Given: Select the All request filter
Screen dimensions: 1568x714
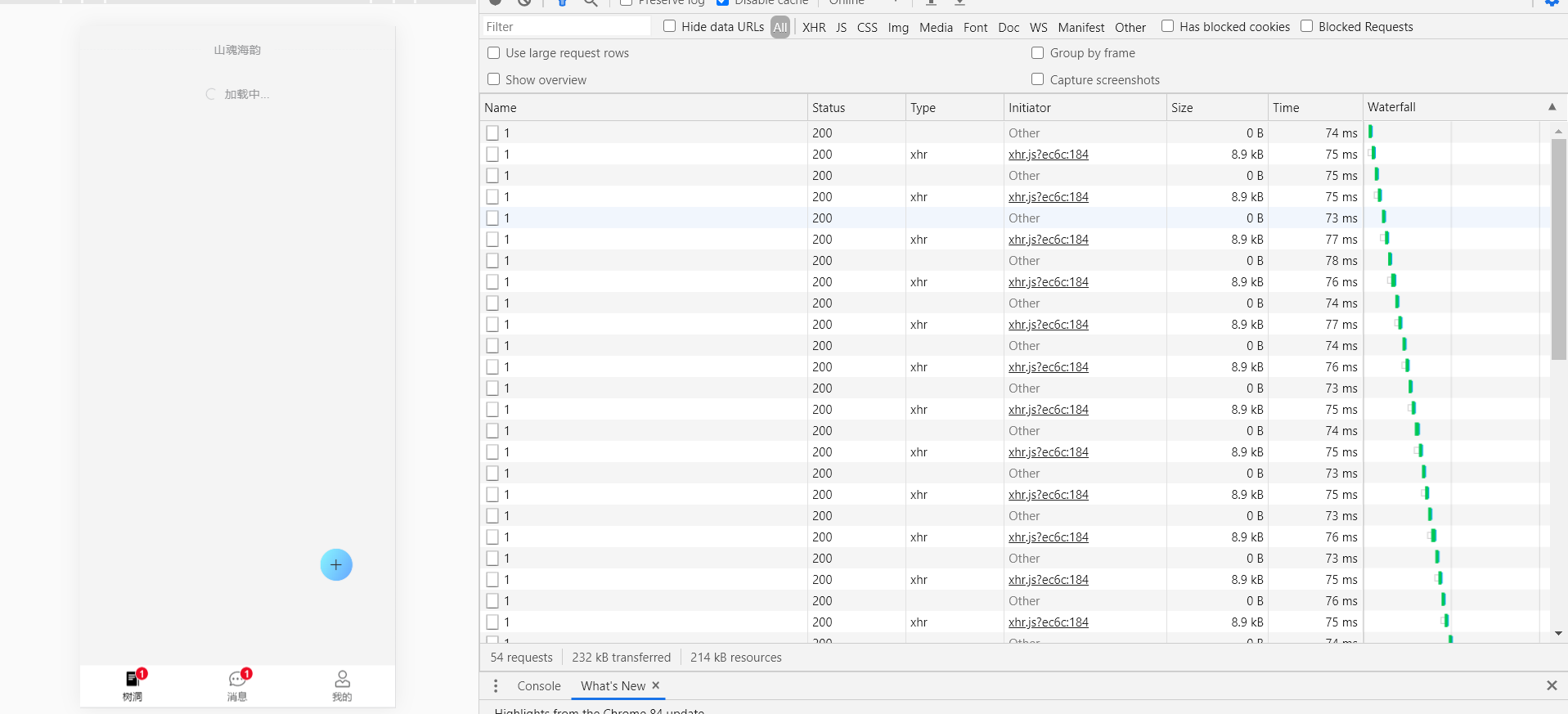Looking at the screenshot, I should [780, 27].
